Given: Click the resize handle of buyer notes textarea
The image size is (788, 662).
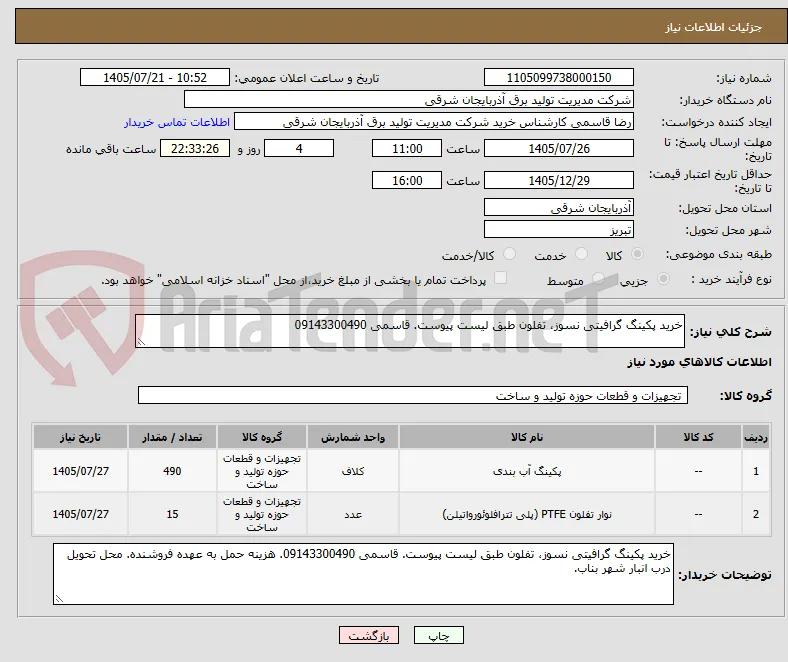Looking at the screenshot, I should 59,598.
